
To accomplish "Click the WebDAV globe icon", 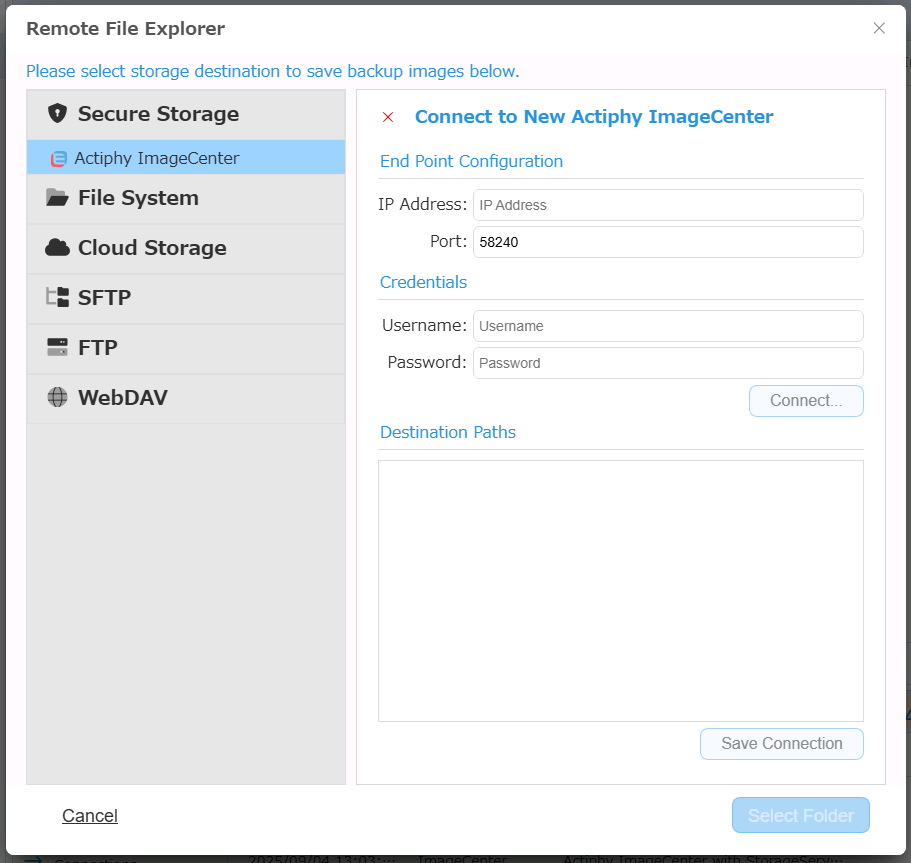I will 57,398.
